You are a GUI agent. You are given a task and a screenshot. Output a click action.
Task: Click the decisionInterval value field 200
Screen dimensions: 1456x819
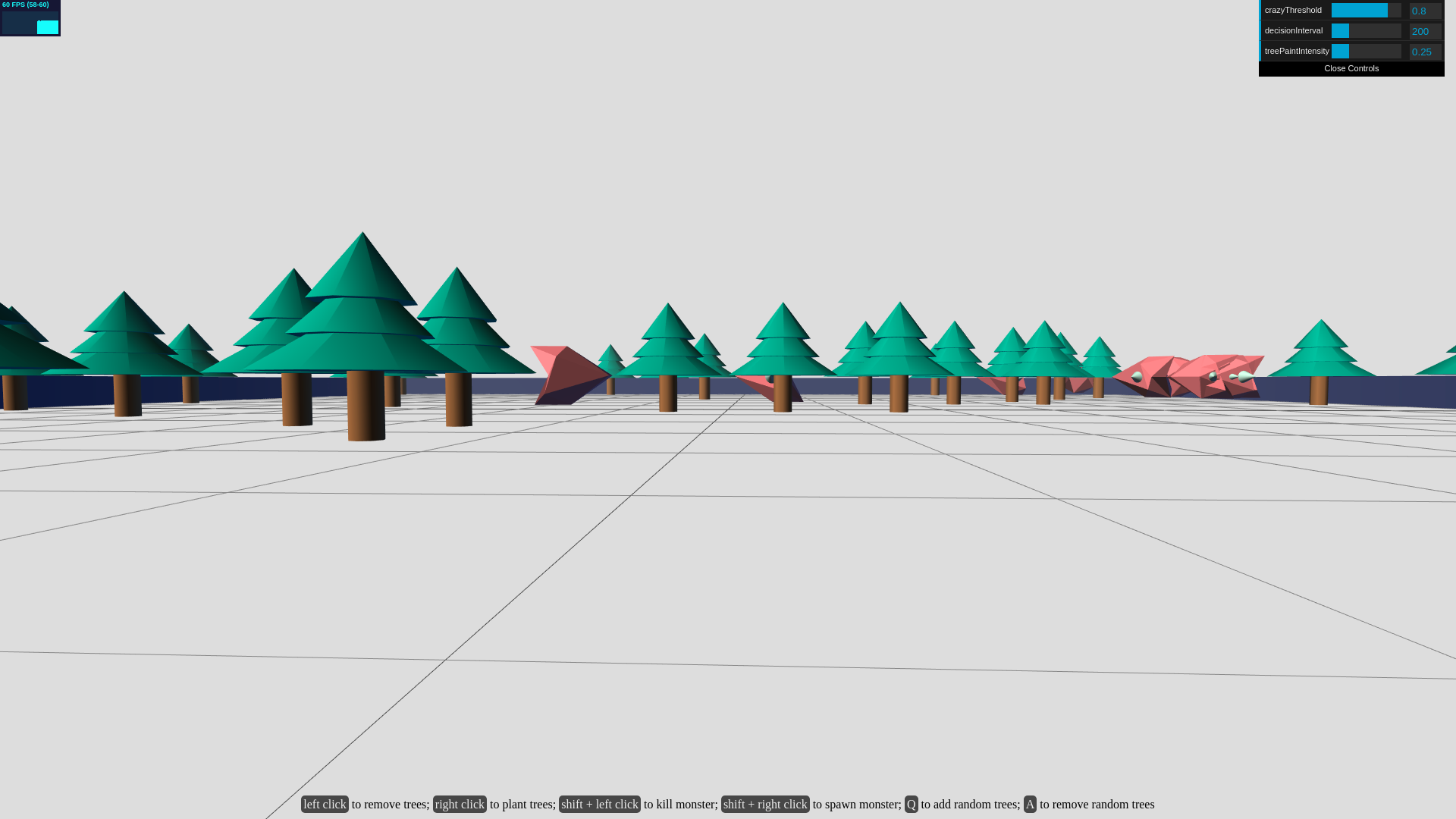click(1424, 32)
